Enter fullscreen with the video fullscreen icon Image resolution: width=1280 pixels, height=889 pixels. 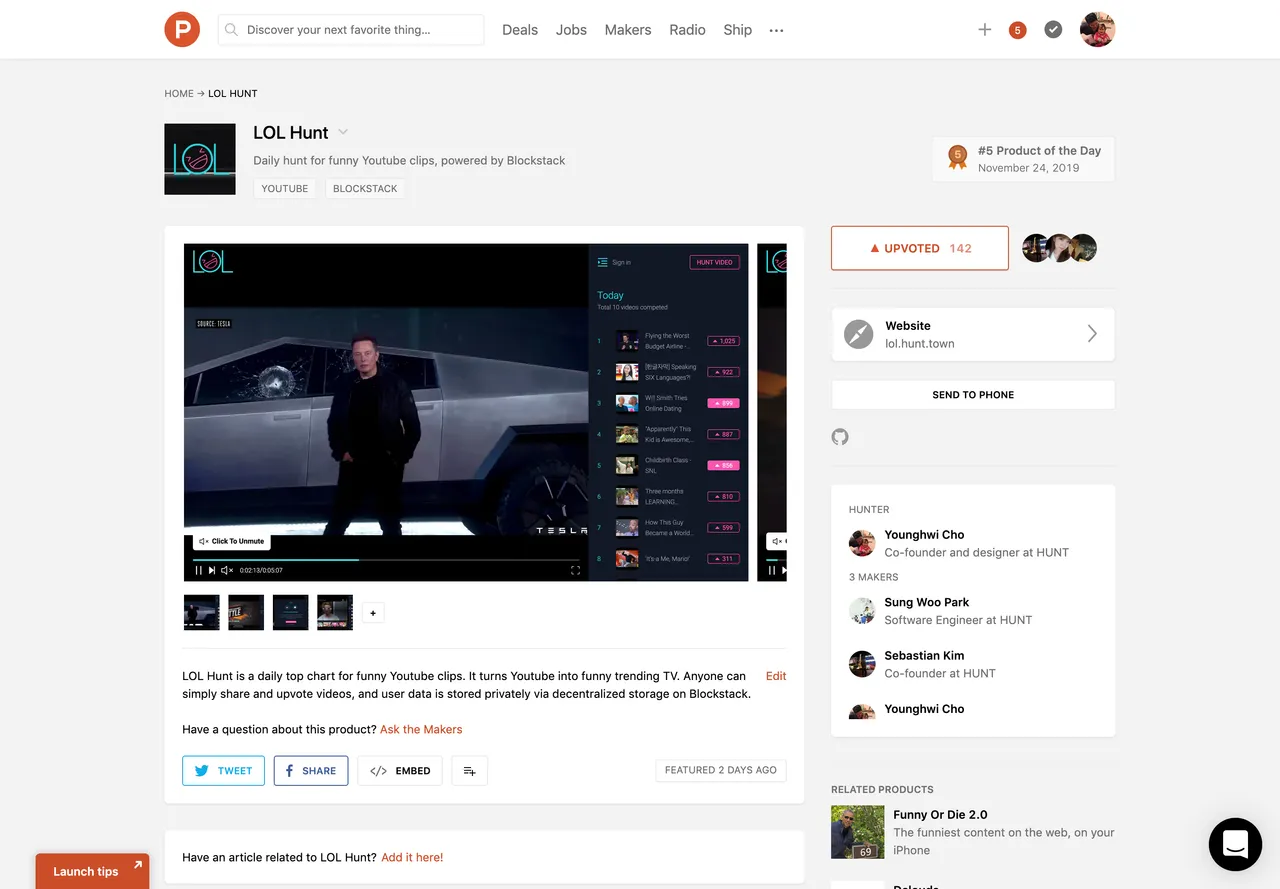[x=575, y=570]
